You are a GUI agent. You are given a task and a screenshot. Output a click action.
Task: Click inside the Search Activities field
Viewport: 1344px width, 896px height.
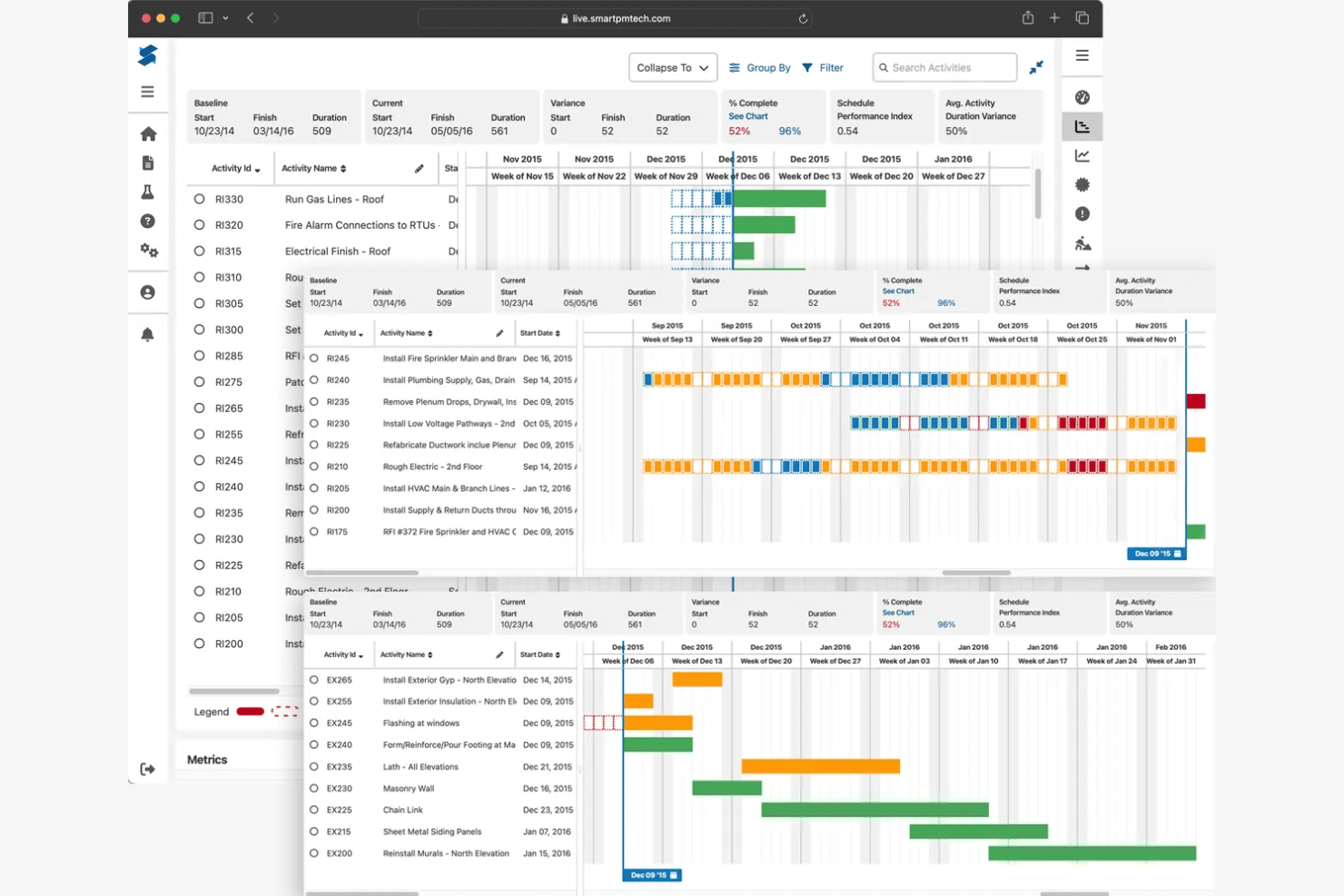click(944, 67)
